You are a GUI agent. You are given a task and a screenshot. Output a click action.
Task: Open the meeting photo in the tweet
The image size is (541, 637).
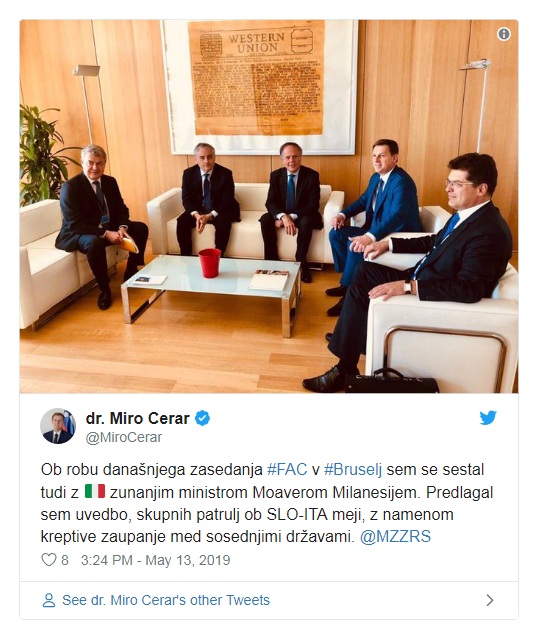point(269,206)
